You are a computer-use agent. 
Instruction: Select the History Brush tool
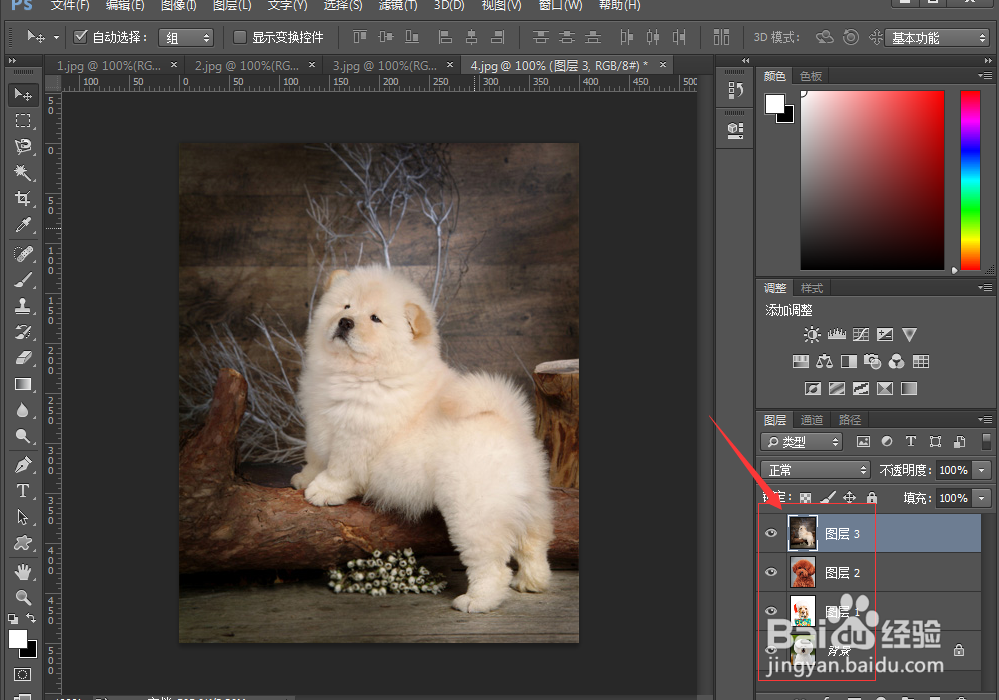click(x=23, y=332)
